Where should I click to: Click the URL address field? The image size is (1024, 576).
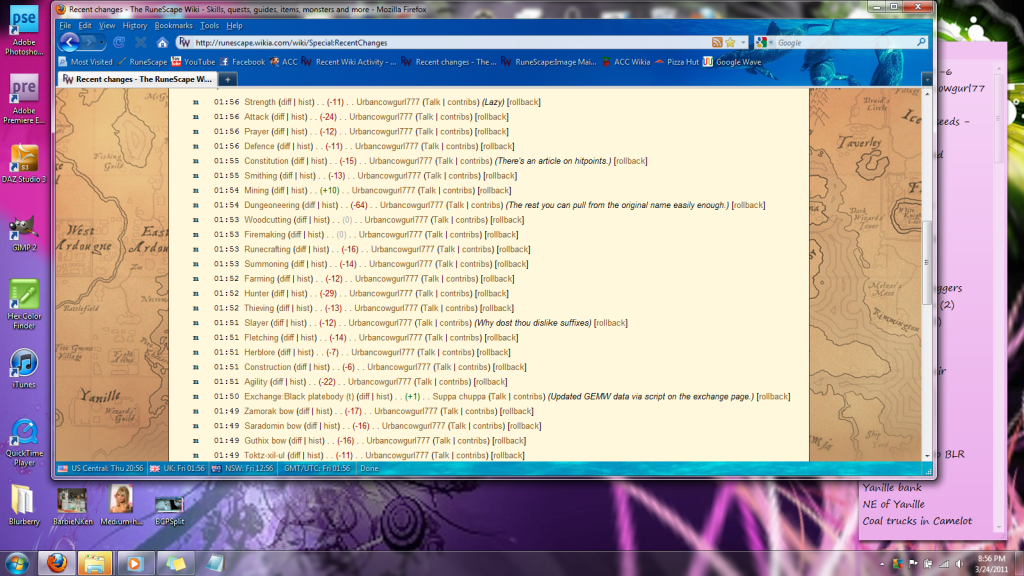451,42
